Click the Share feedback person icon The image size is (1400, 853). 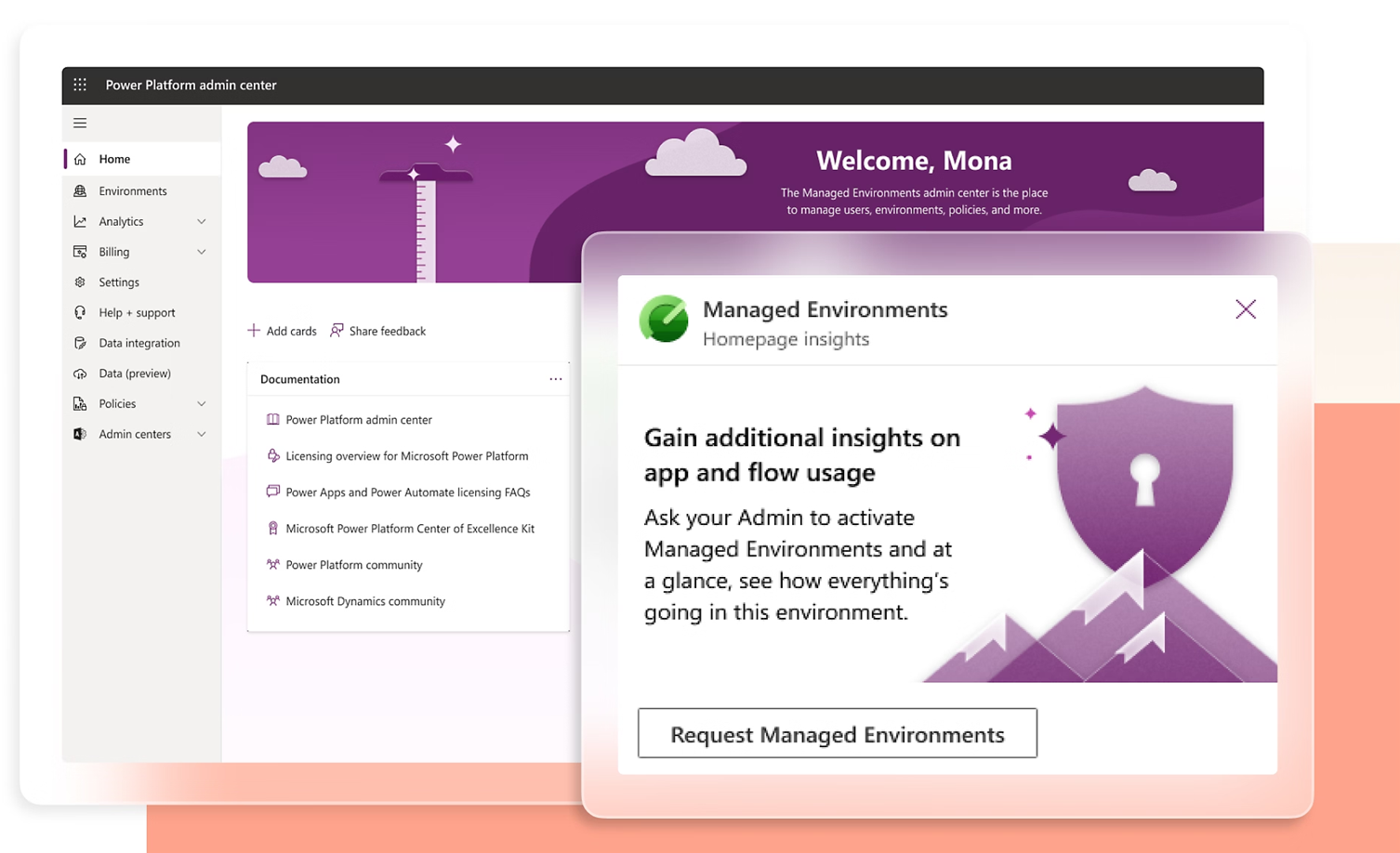[x=337, y=330]
